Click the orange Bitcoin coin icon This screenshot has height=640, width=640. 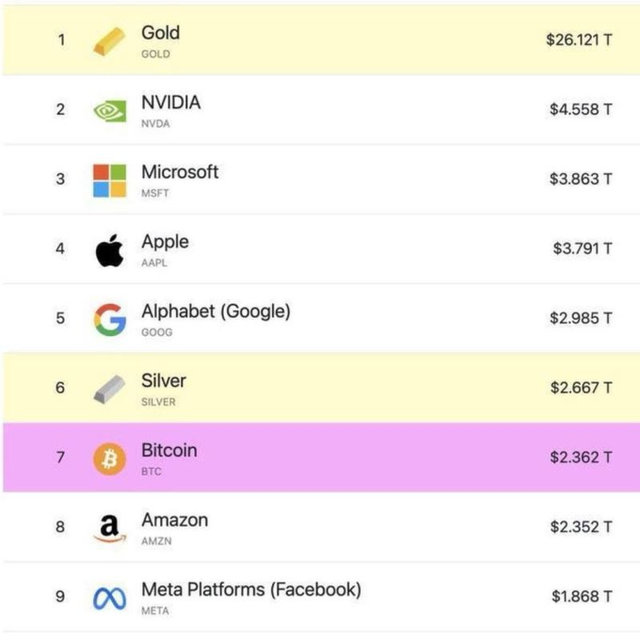pos(110,459)
